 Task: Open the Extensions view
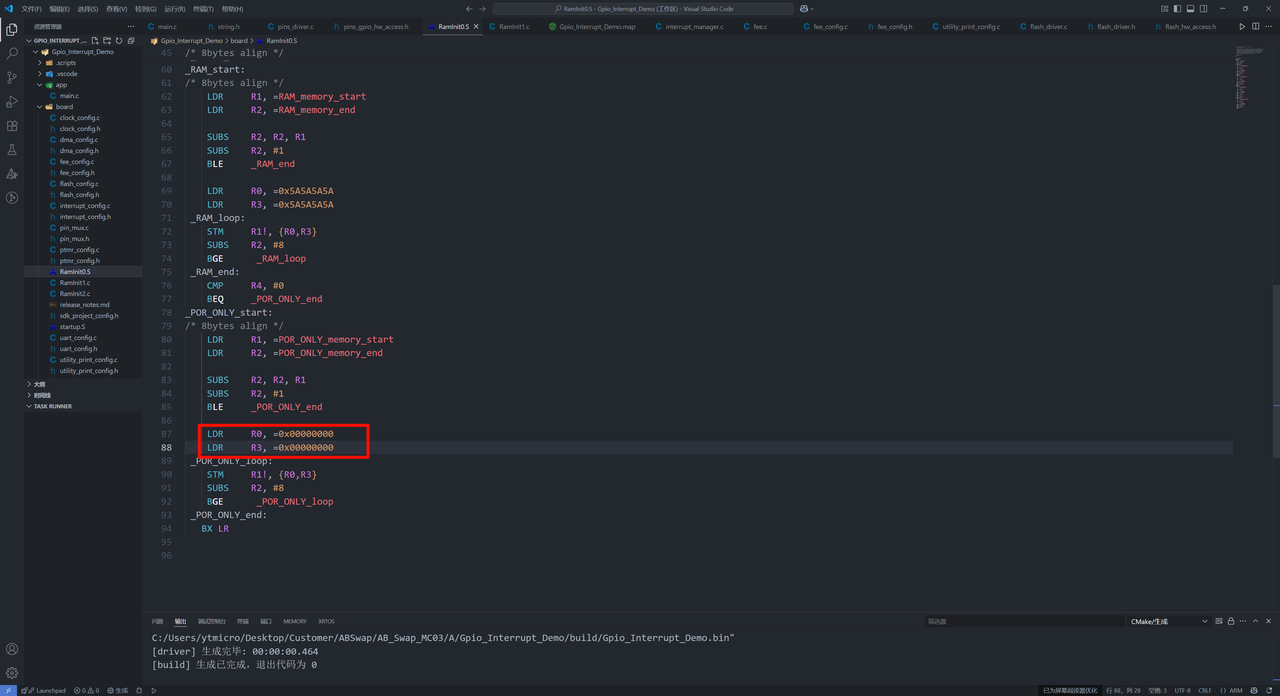(12, 126)
